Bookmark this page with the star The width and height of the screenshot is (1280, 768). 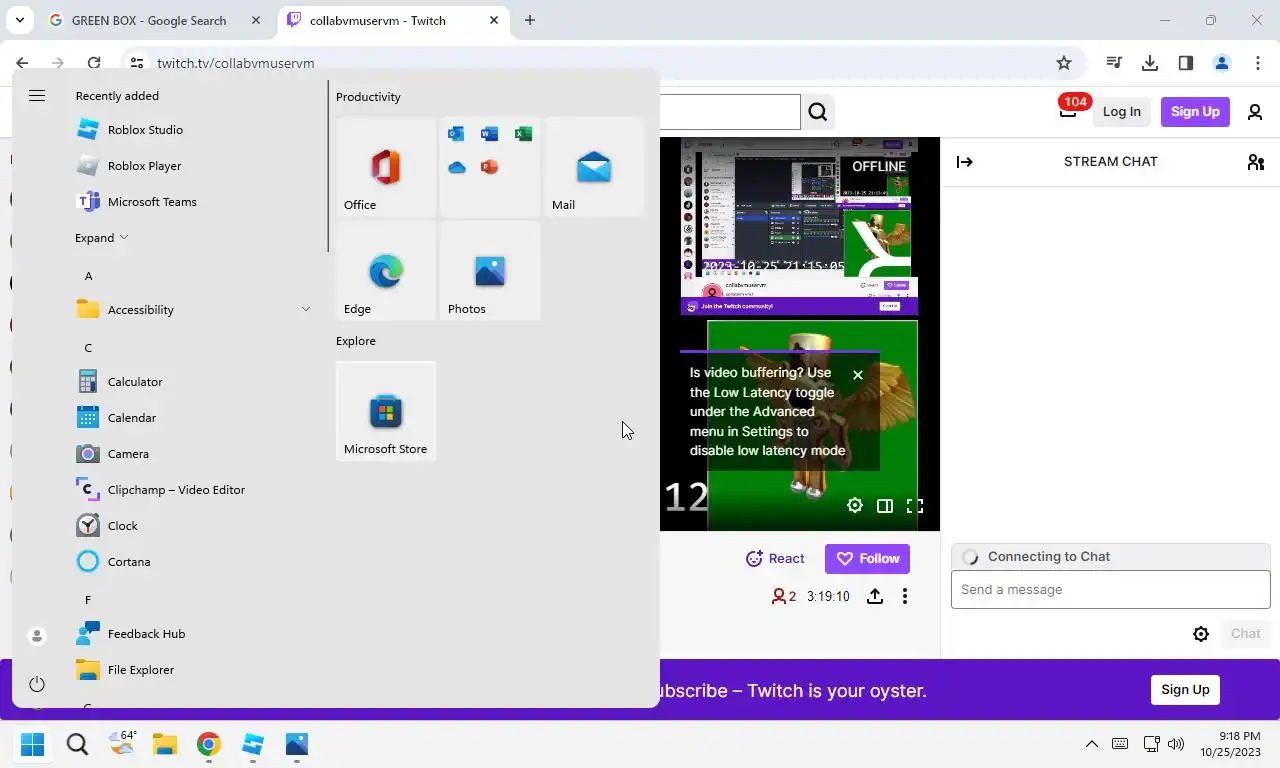click(x=1064, y=63)
